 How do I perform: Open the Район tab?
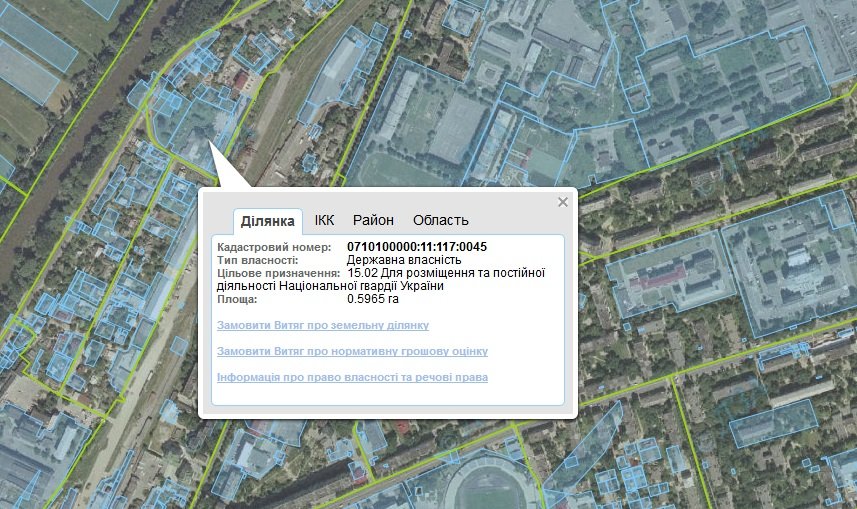[x=373, y=220]
